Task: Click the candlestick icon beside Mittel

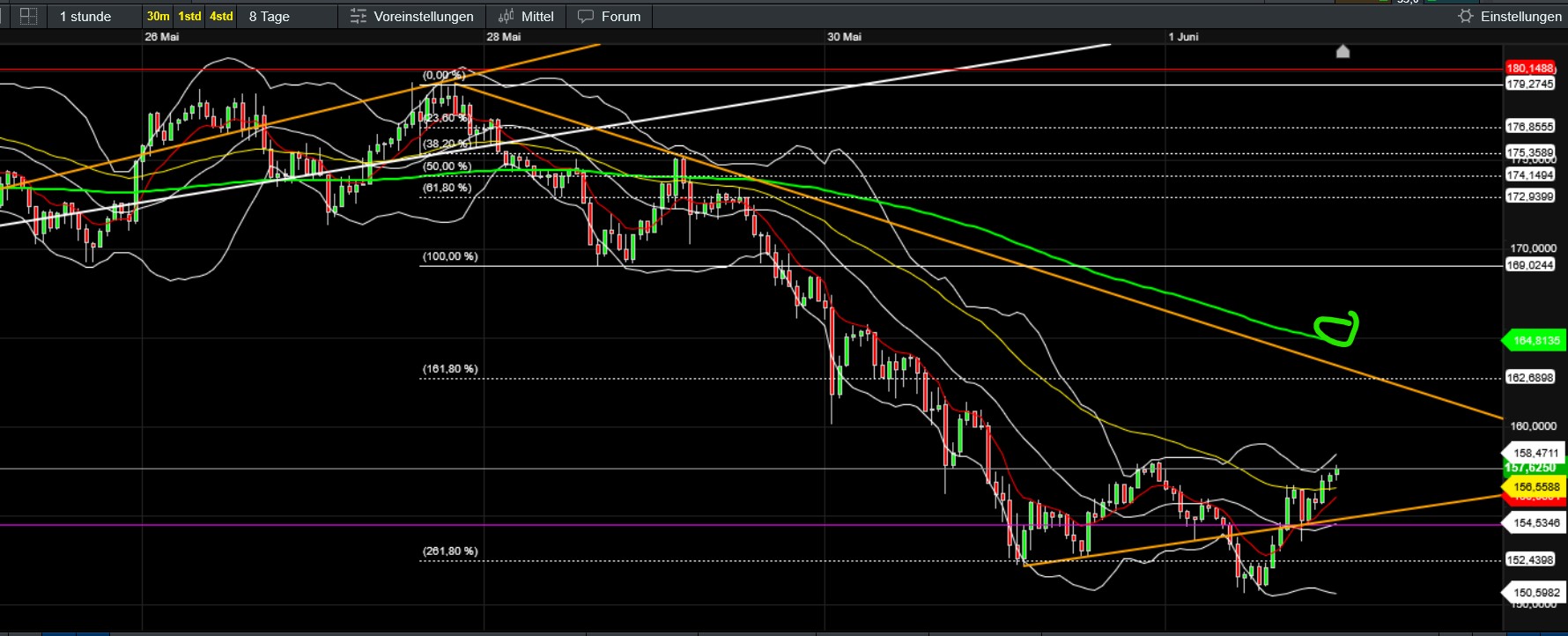Action: coord(506,16)
